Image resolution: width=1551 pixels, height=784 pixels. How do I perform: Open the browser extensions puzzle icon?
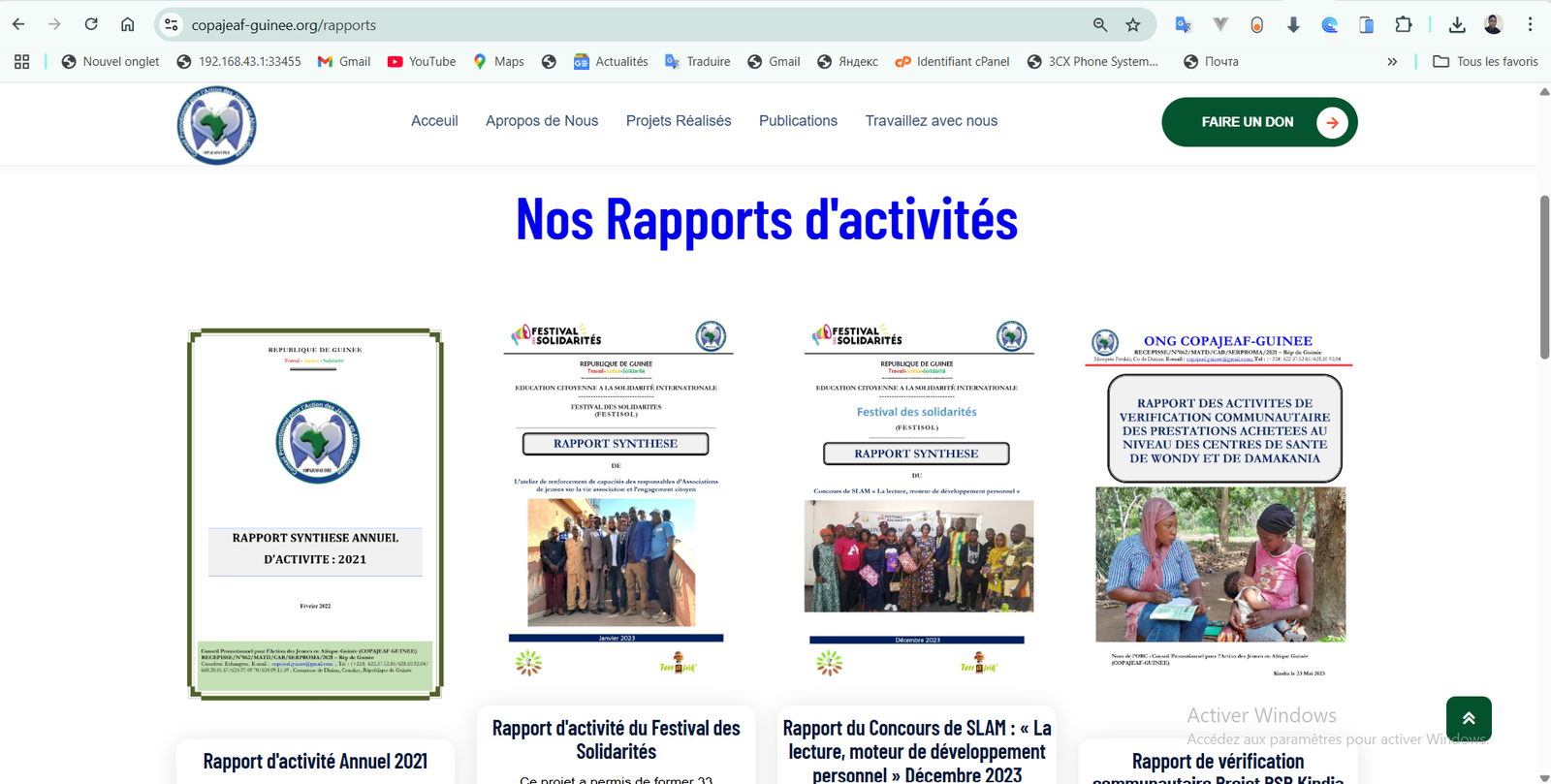(1403, 25)
